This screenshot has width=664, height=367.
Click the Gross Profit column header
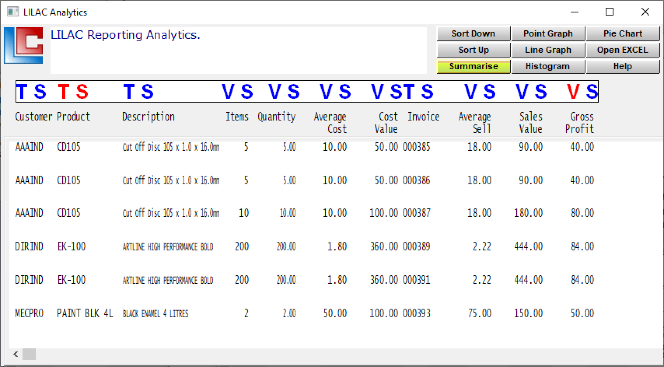[580, 123]
